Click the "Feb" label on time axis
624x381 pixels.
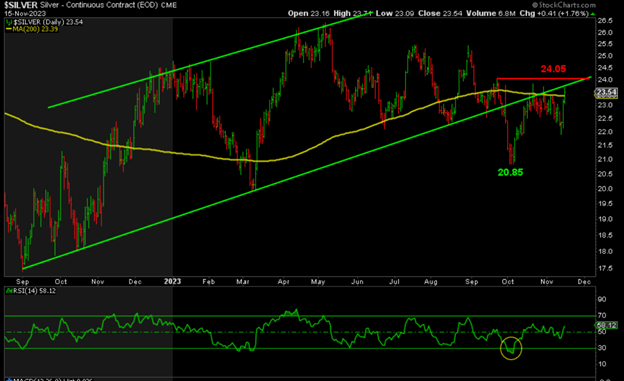click(x=209, y=282)
